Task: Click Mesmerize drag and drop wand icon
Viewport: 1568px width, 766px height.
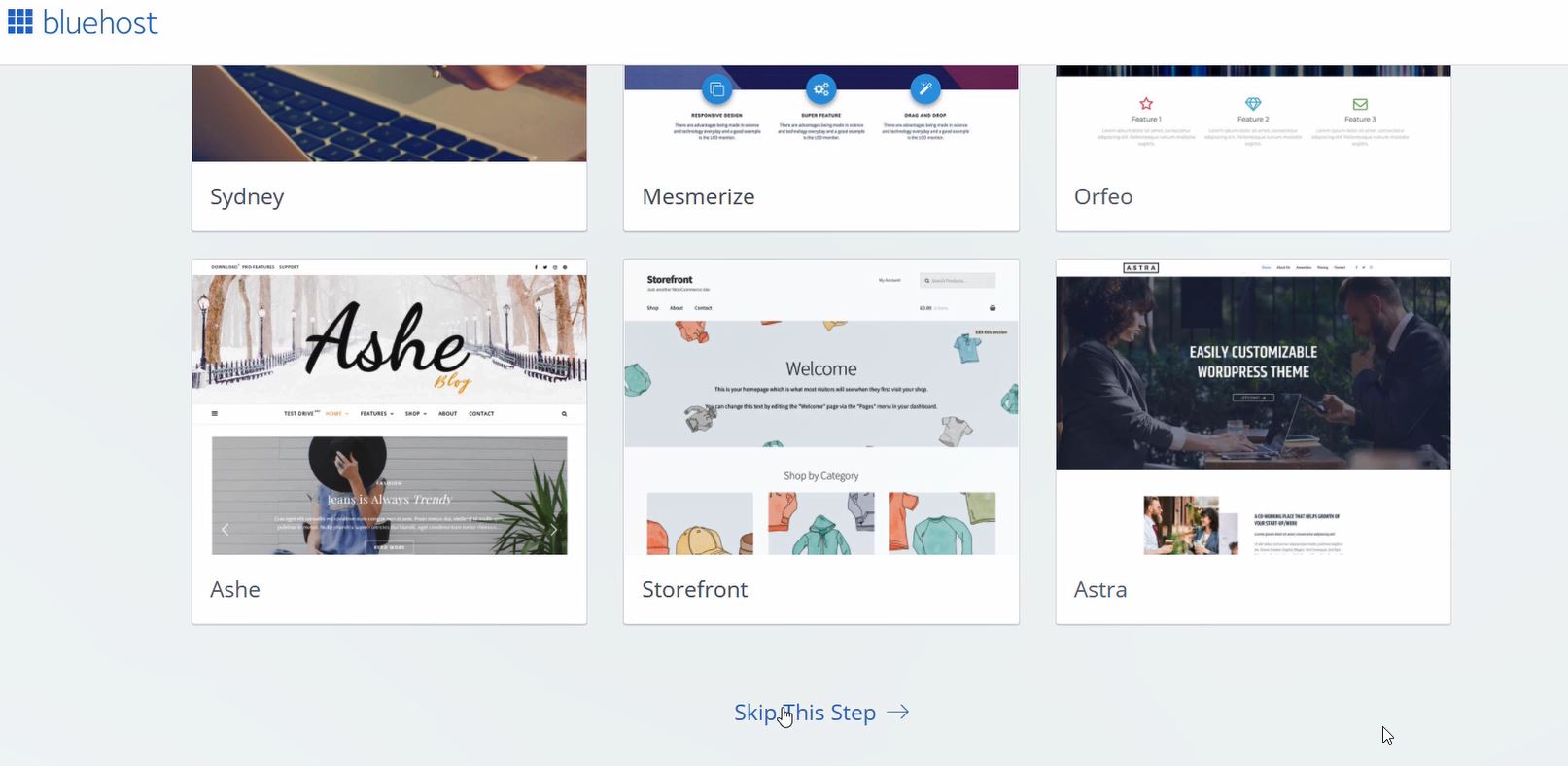Action: (925, 89)
